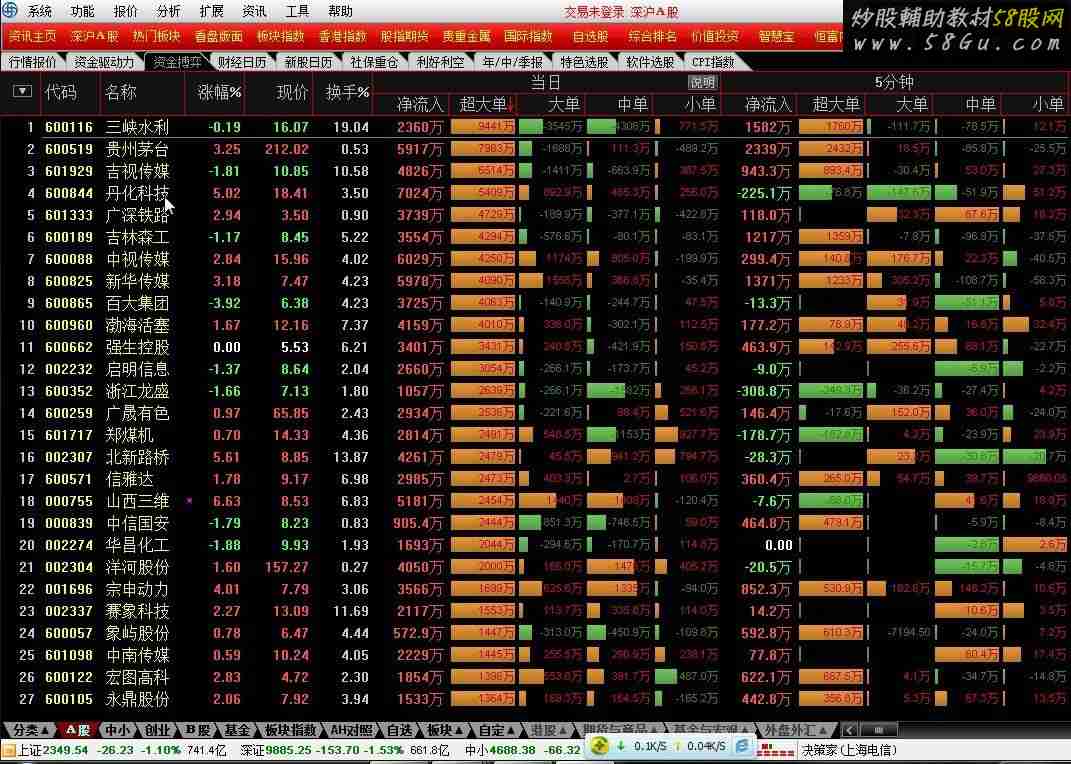Click the 上证 2349.54 index in status bar
Screen dimensions: 1071x764
[x=53, y=750]
